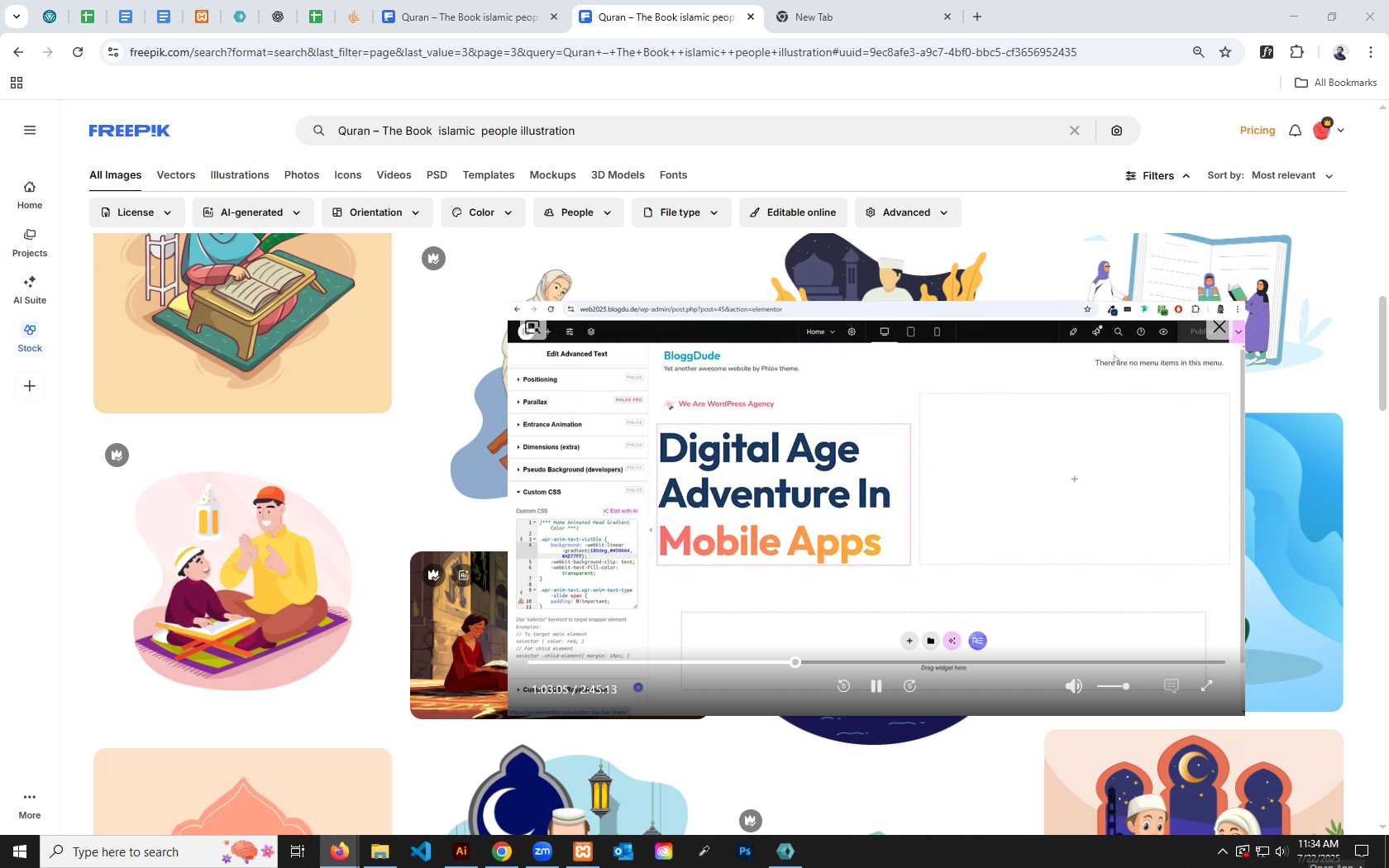Screen dimensions: 1389x868
Task: Expand the People filter
Action: 578,212
